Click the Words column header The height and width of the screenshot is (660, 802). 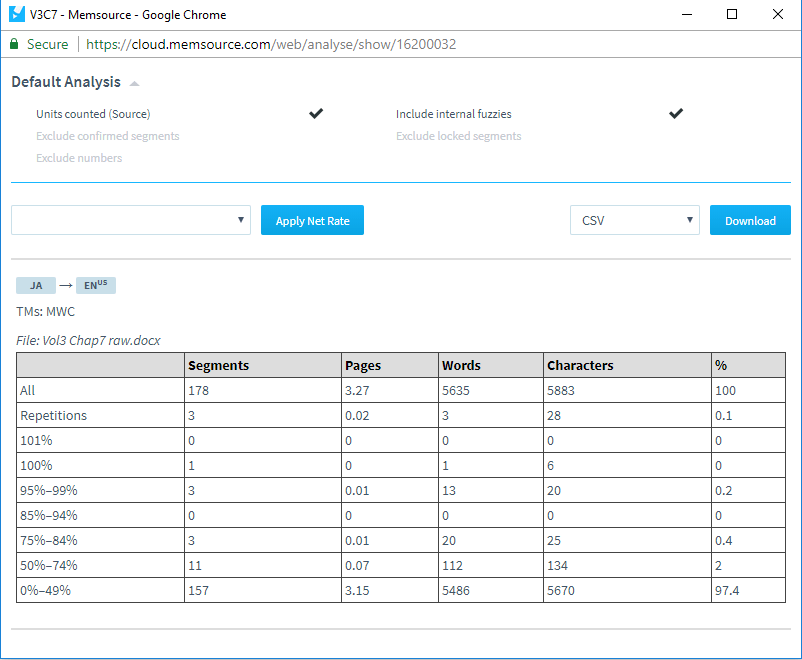click(461, 365)
